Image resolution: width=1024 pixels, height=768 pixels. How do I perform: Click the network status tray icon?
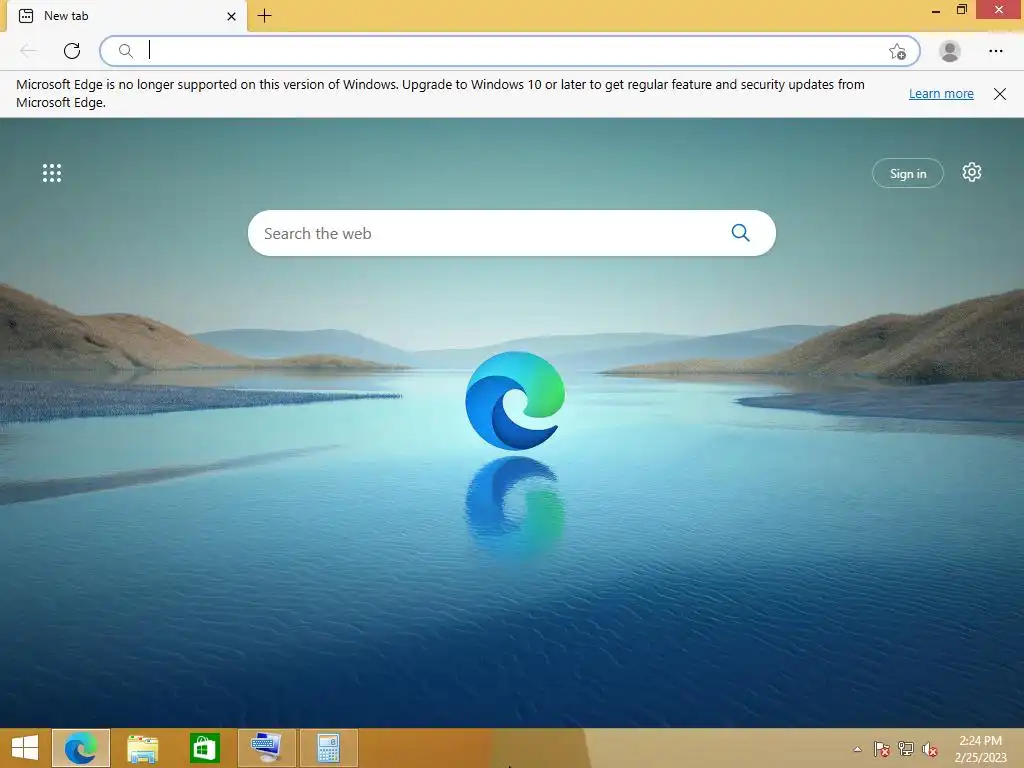[906, 749]
